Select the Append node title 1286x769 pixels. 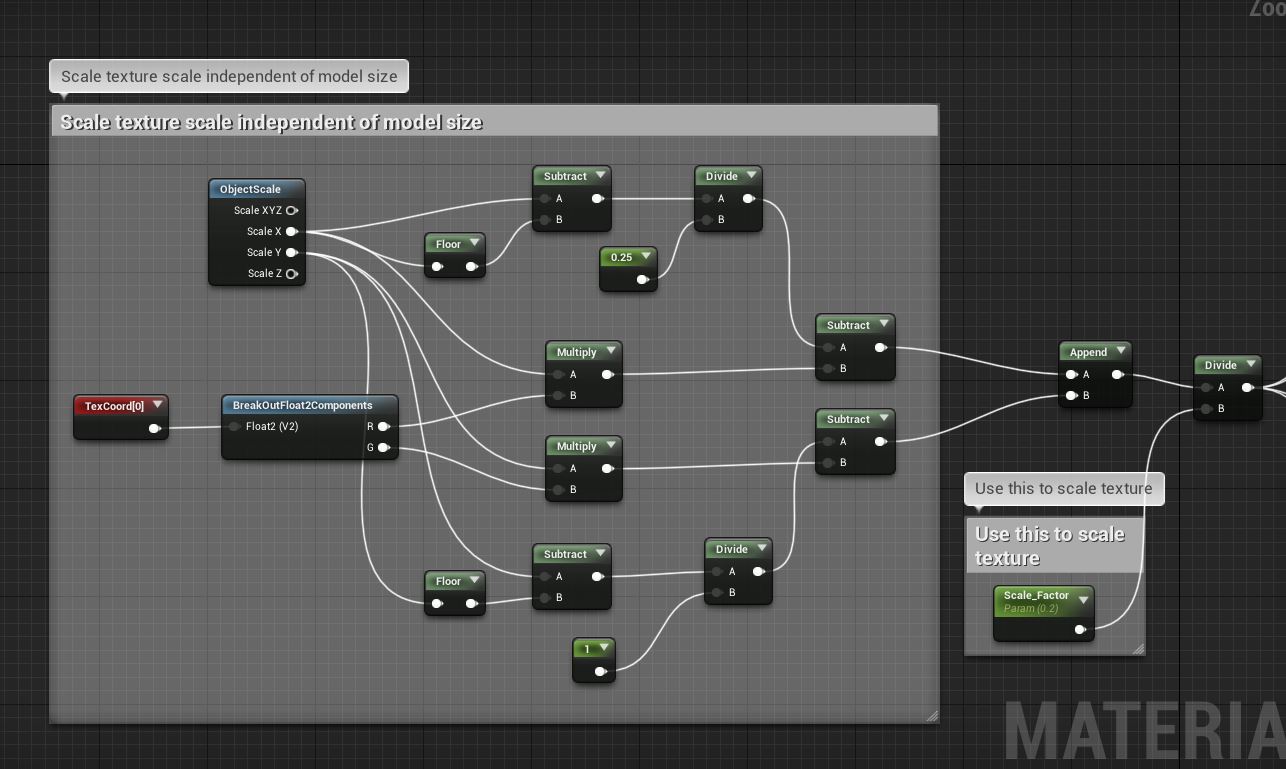coord(1088,352)
